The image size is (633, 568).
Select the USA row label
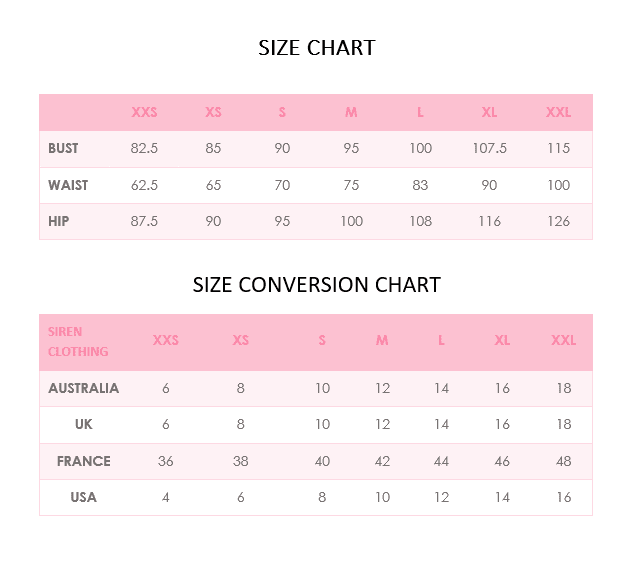coord(84,497)
